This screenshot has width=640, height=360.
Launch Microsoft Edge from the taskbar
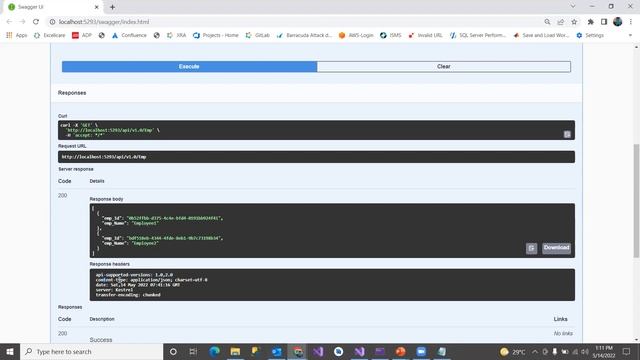214,351
